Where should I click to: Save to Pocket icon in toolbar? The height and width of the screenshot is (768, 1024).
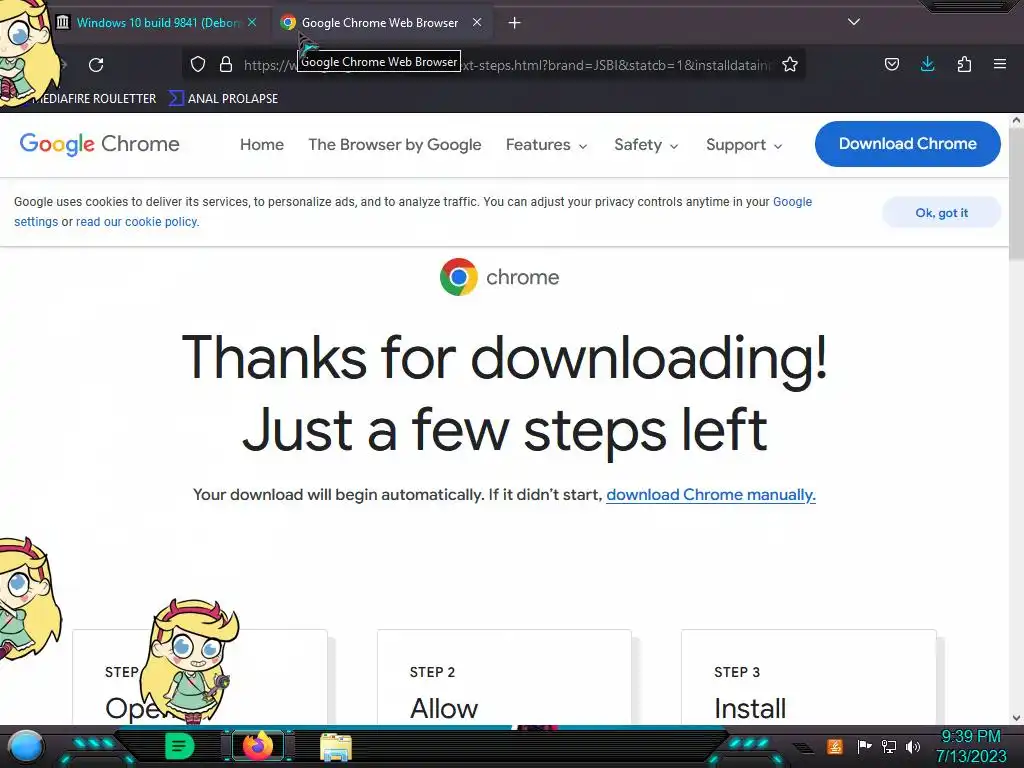pos(891,64)
